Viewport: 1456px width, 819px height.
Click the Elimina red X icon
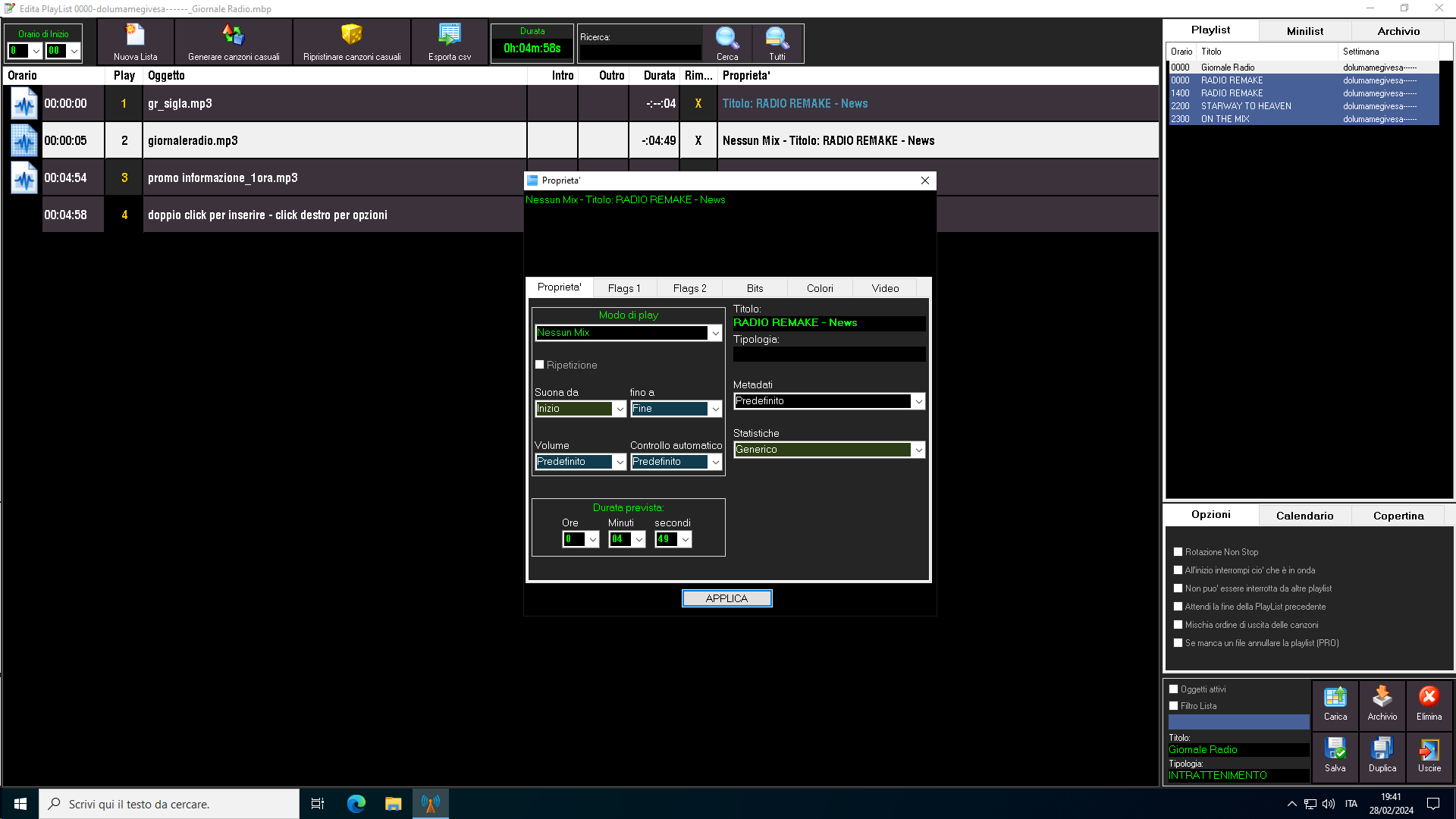[x=1429, y=698]
